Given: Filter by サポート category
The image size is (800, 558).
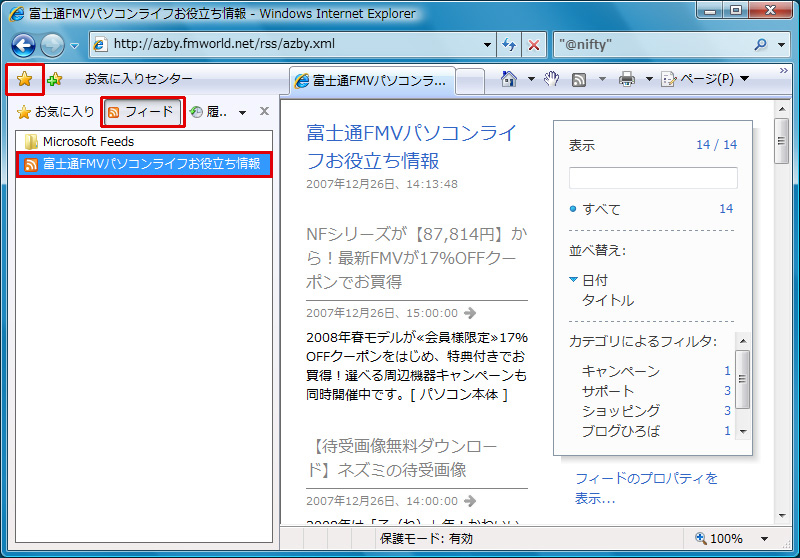Looking at the screenshot, I should tap(608, 391).
